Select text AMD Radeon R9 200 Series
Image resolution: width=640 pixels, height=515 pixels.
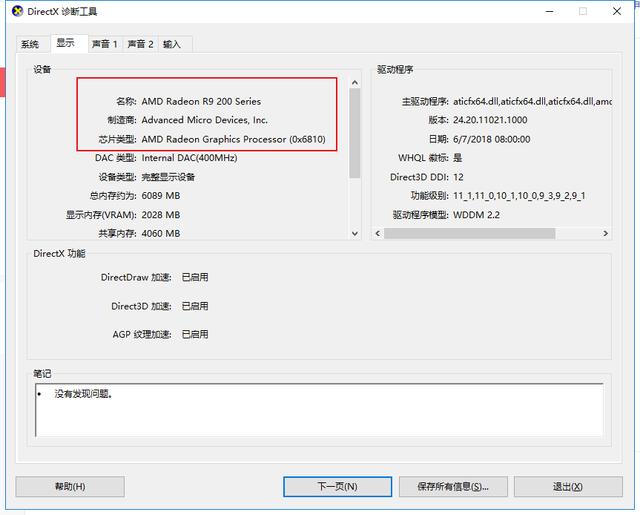click(201, 101)
